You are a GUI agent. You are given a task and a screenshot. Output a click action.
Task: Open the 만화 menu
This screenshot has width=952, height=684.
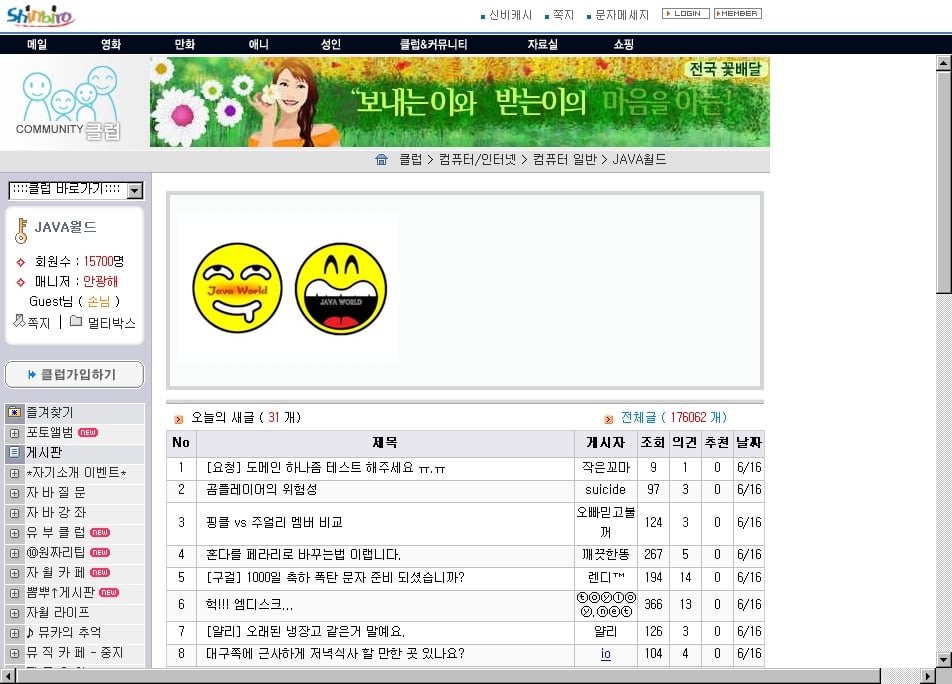click(x=185, y=44)
